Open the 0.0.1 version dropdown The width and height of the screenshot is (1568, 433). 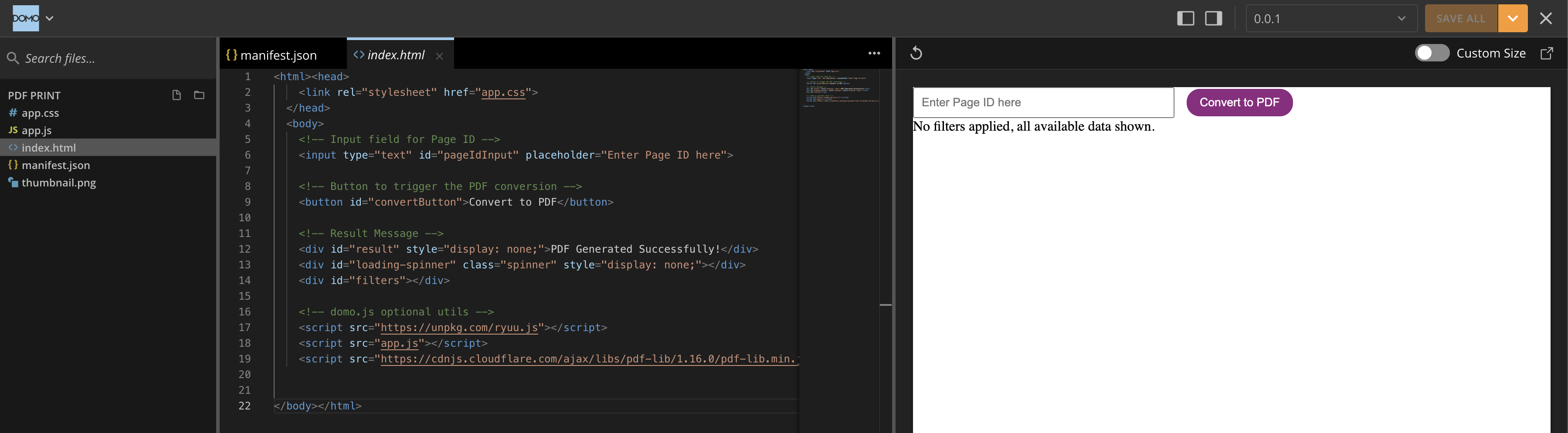tap(1330, 19)
